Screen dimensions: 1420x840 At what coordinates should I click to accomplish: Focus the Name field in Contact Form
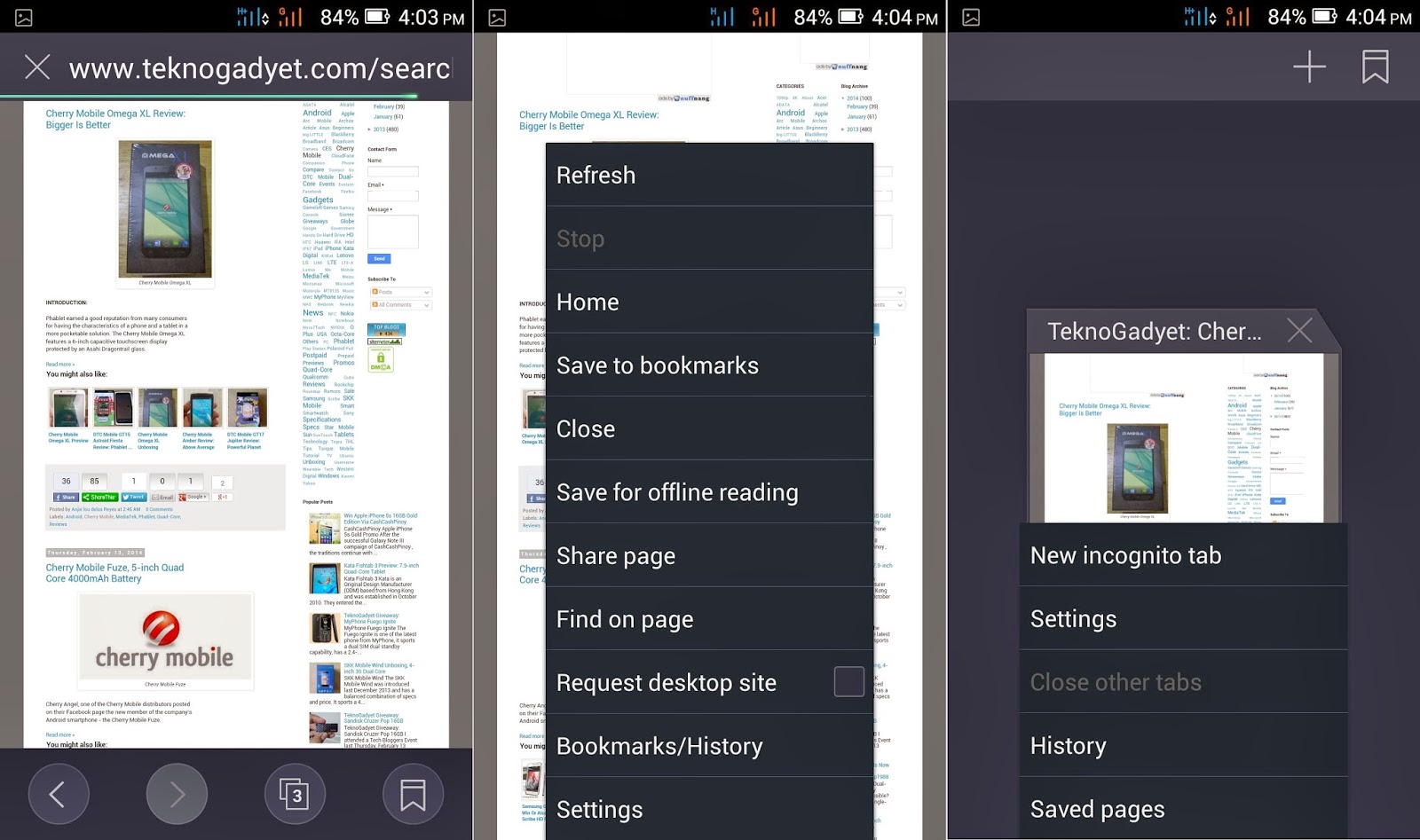(393, 171)
